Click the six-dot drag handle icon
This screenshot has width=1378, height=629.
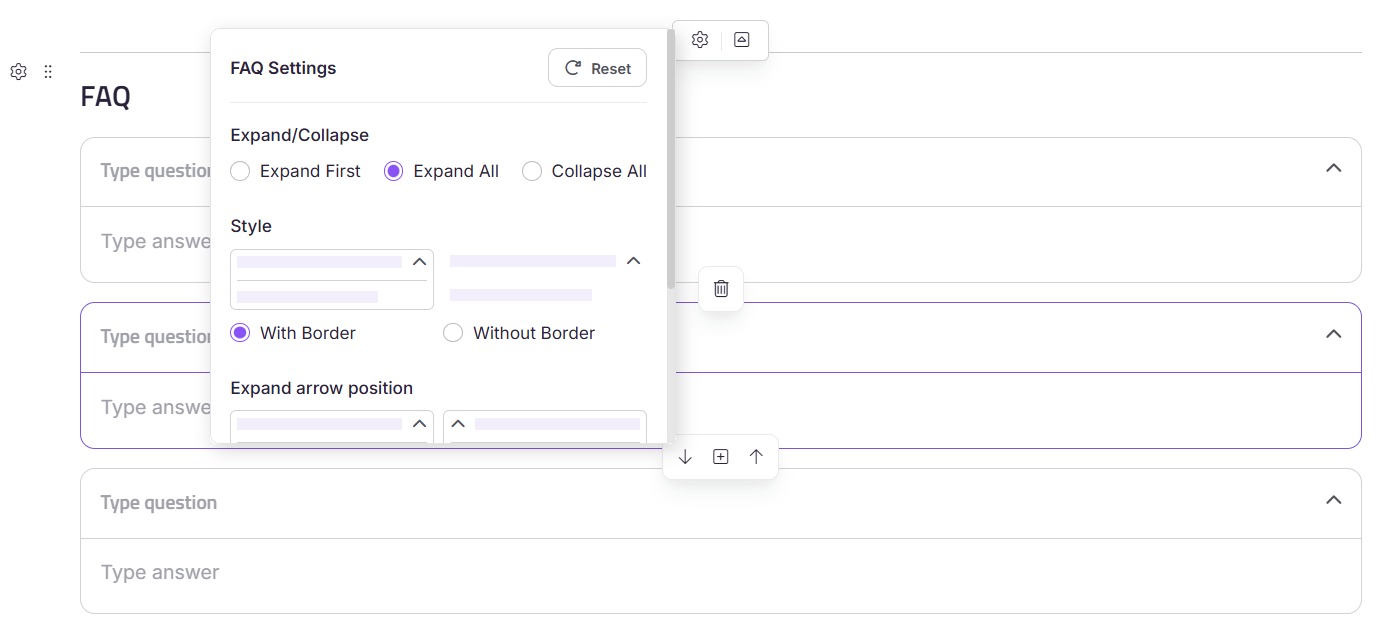(48, 72)
